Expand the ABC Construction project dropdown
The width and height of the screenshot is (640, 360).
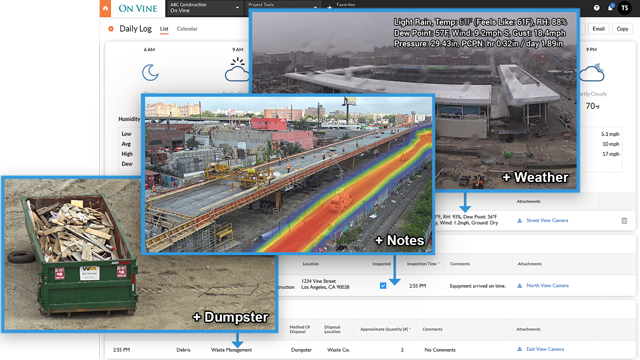point(204,8)
